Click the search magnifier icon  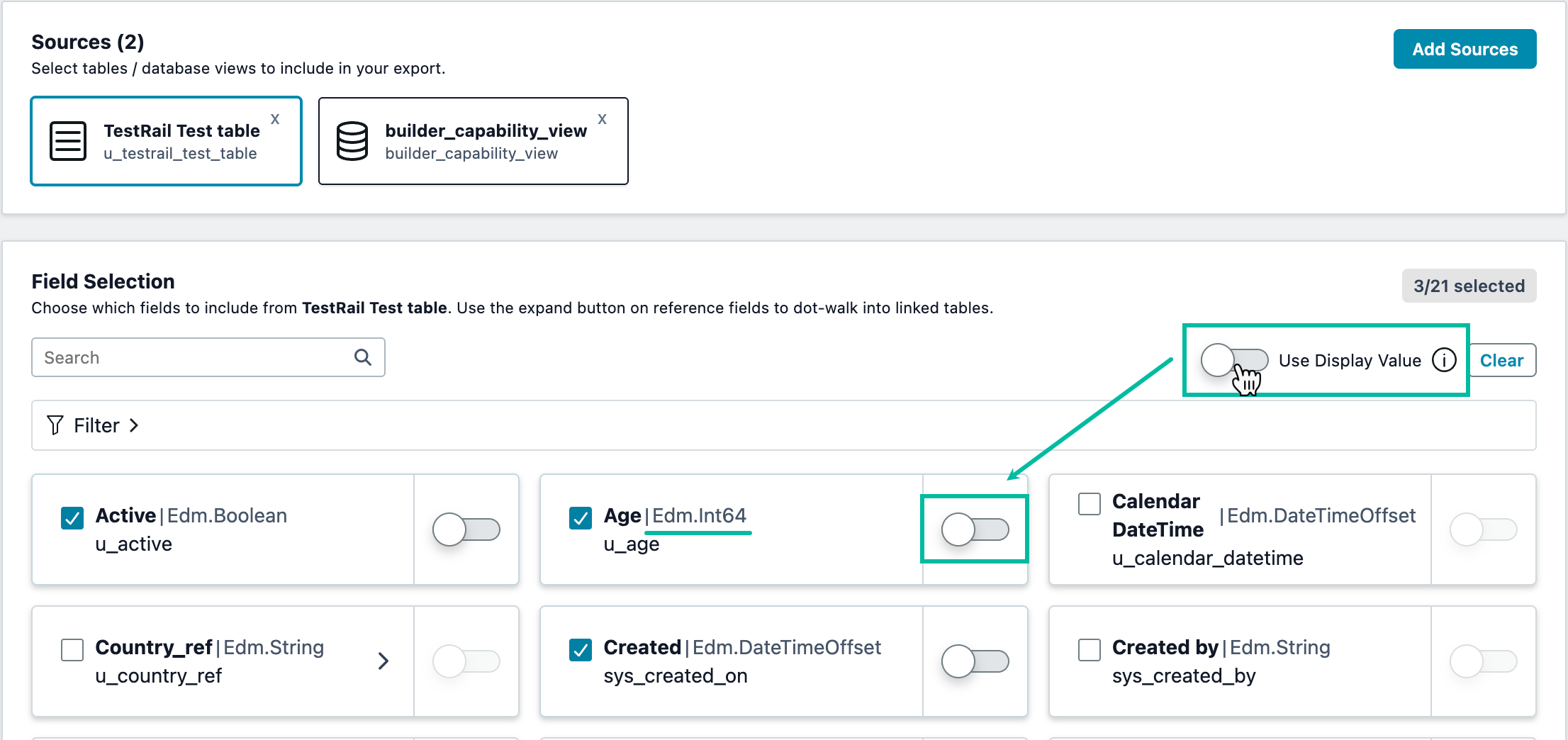pos(363,357)
